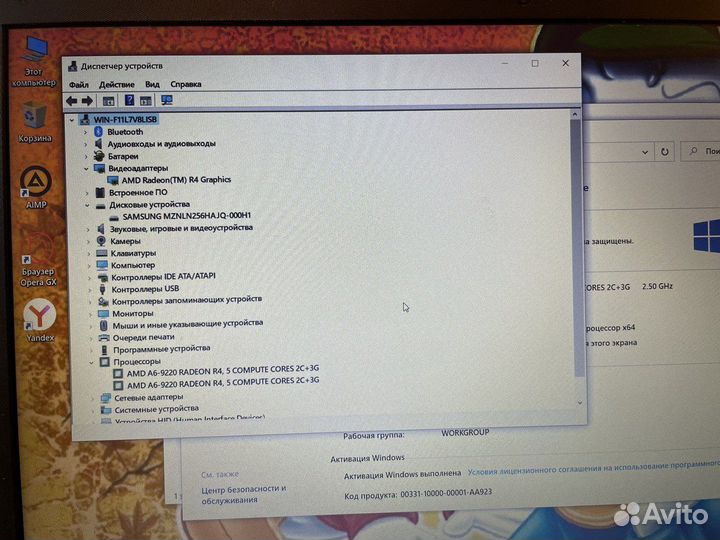The image size is (720, 540).
Task: Click the action pane toolbar icon
Action: click(146, 101)
